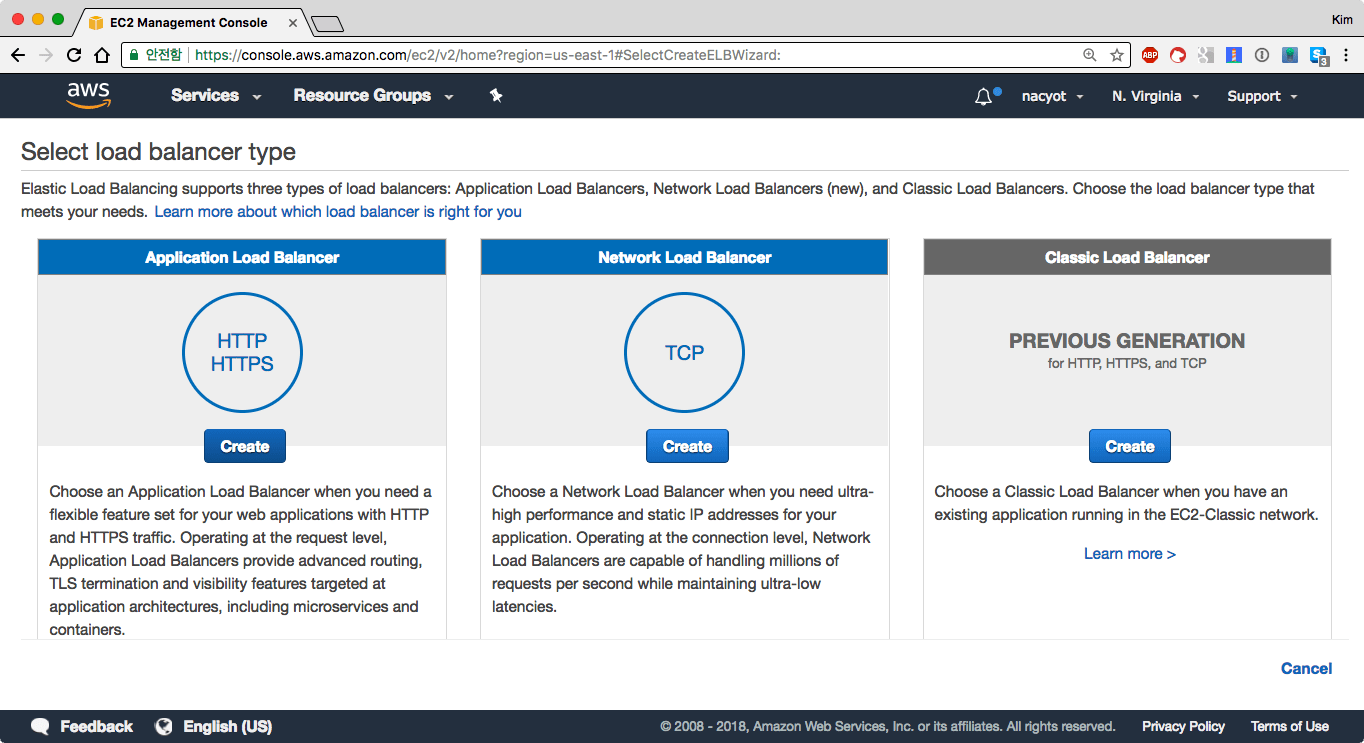Open the notifications bell icon

click(984, 96)
